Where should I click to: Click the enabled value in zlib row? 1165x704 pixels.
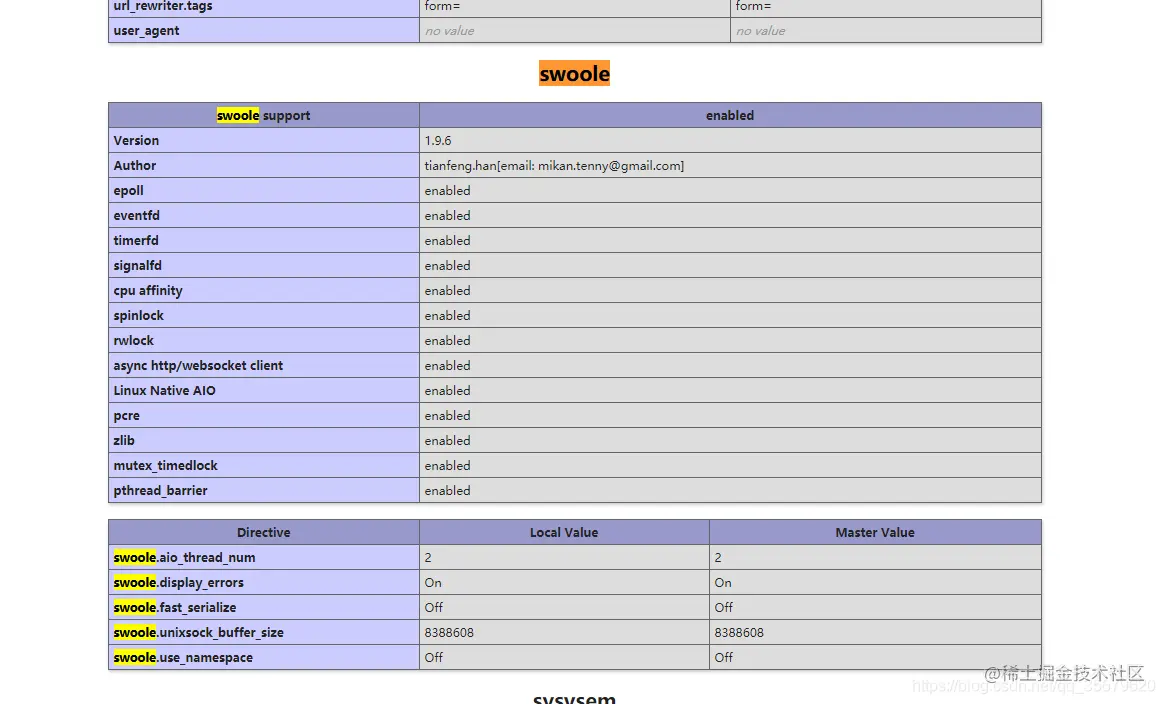click(447, 440)
